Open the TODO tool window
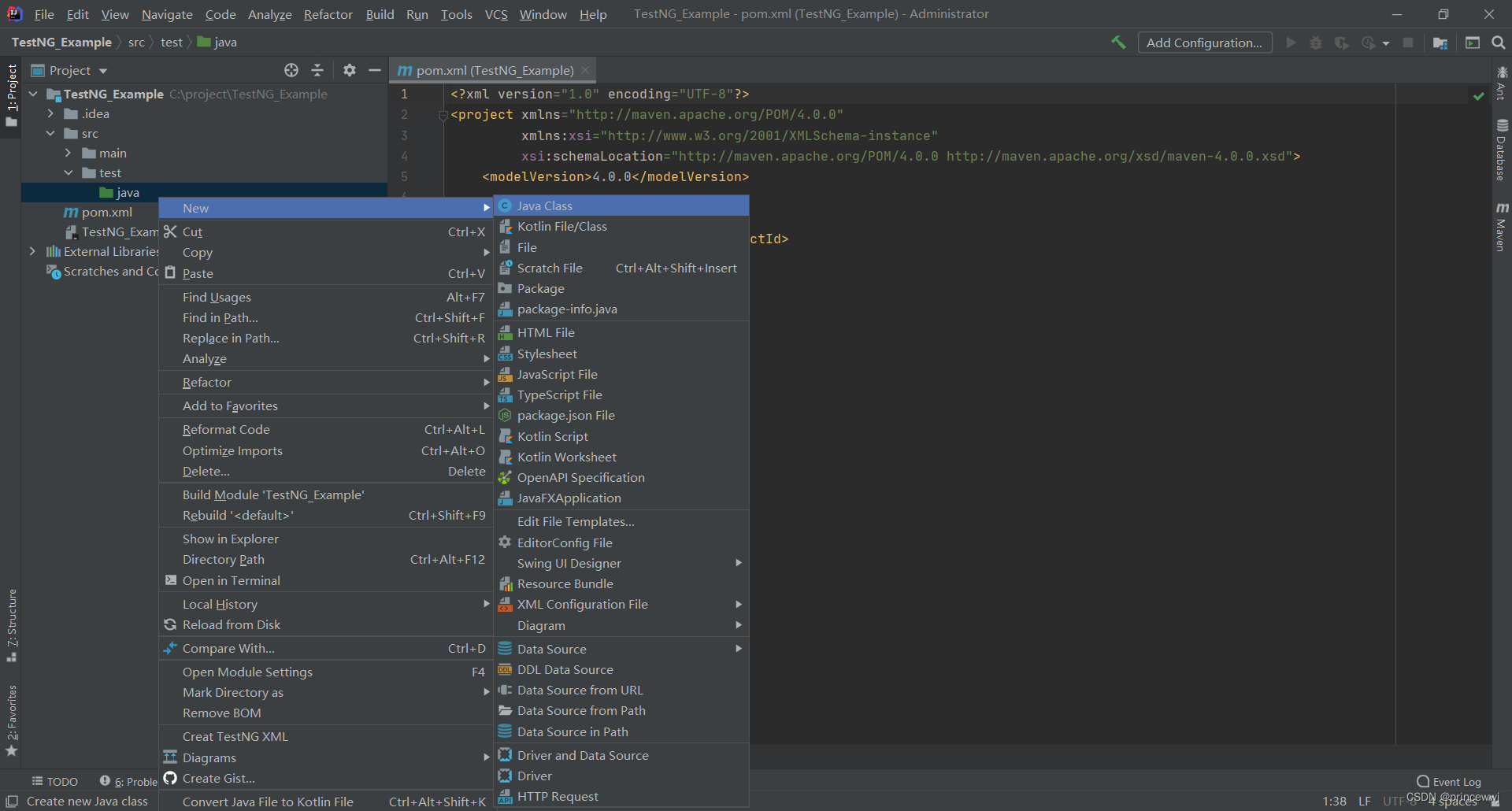The width and height of the screenshot is (1512, 811). click(x=55, y=781)
